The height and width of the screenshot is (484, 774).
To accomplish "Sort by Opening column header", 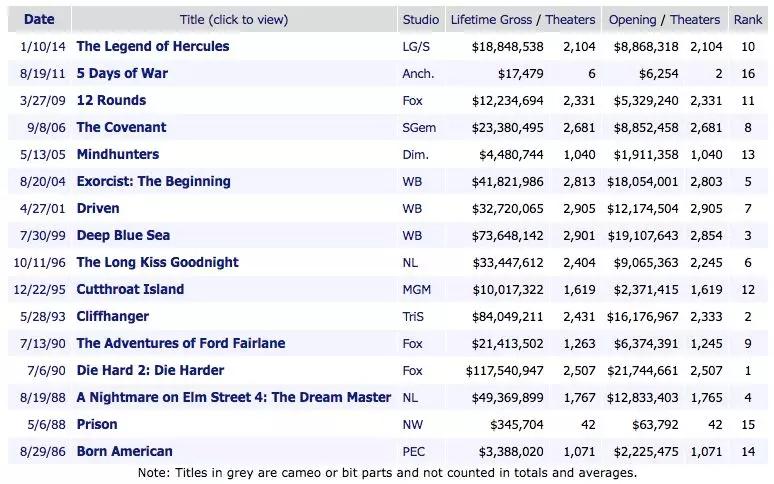I will tap(633, 19).
